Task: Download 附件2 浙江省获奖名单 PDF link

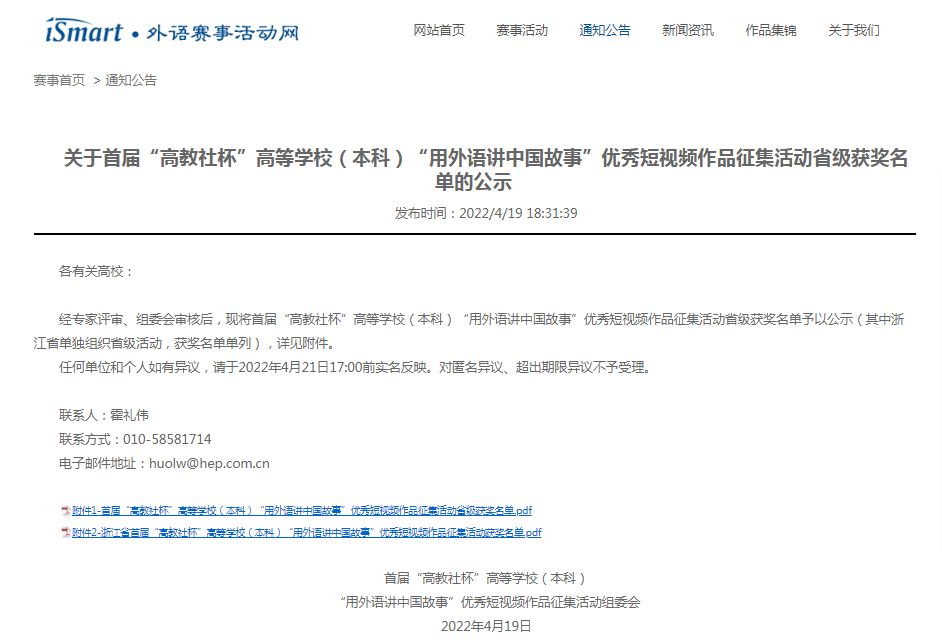Action: coord(306,533)
